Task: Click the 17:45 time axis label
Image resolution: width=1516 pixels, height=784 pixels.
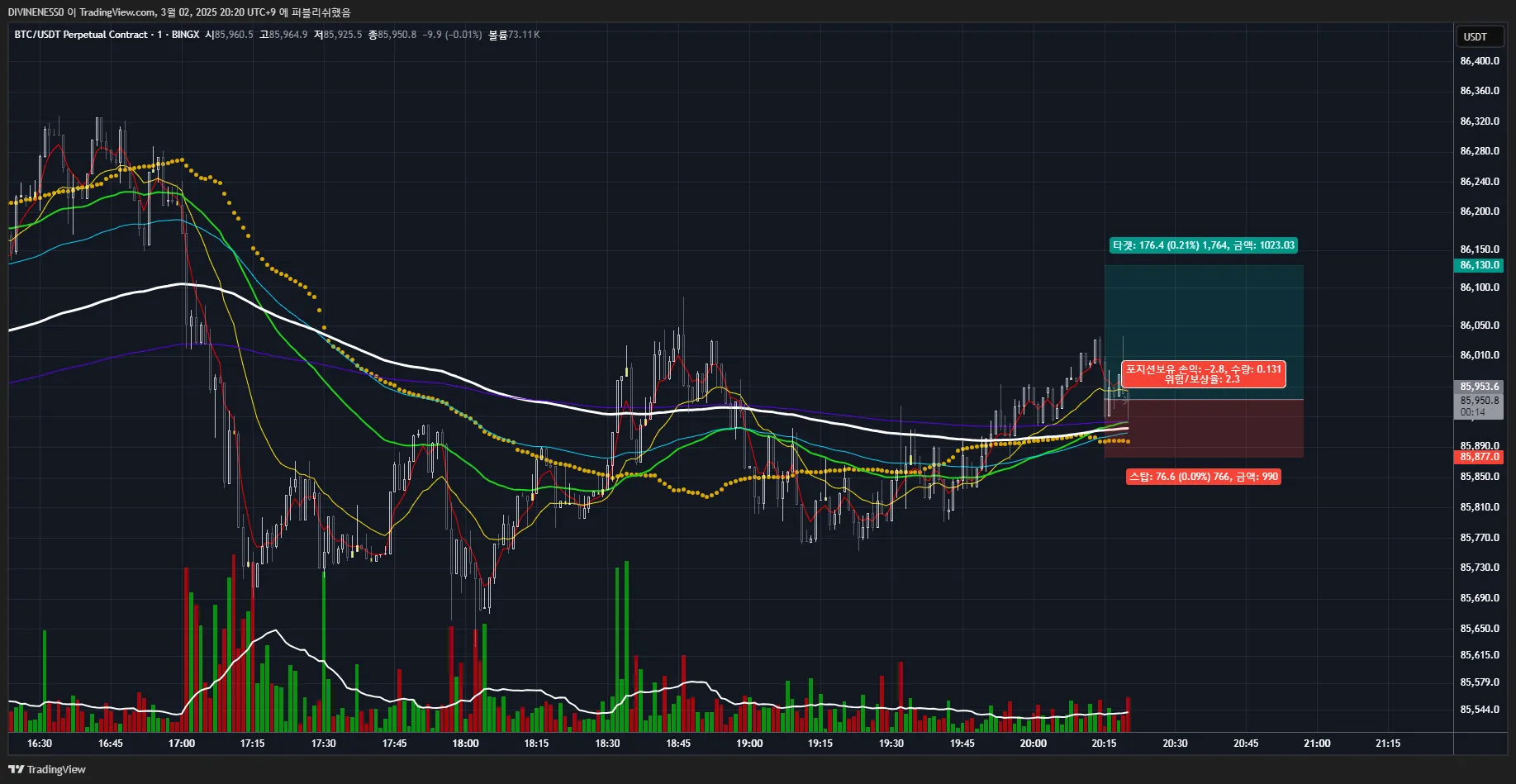Action: pyautogui.click(x=395, y=744)
